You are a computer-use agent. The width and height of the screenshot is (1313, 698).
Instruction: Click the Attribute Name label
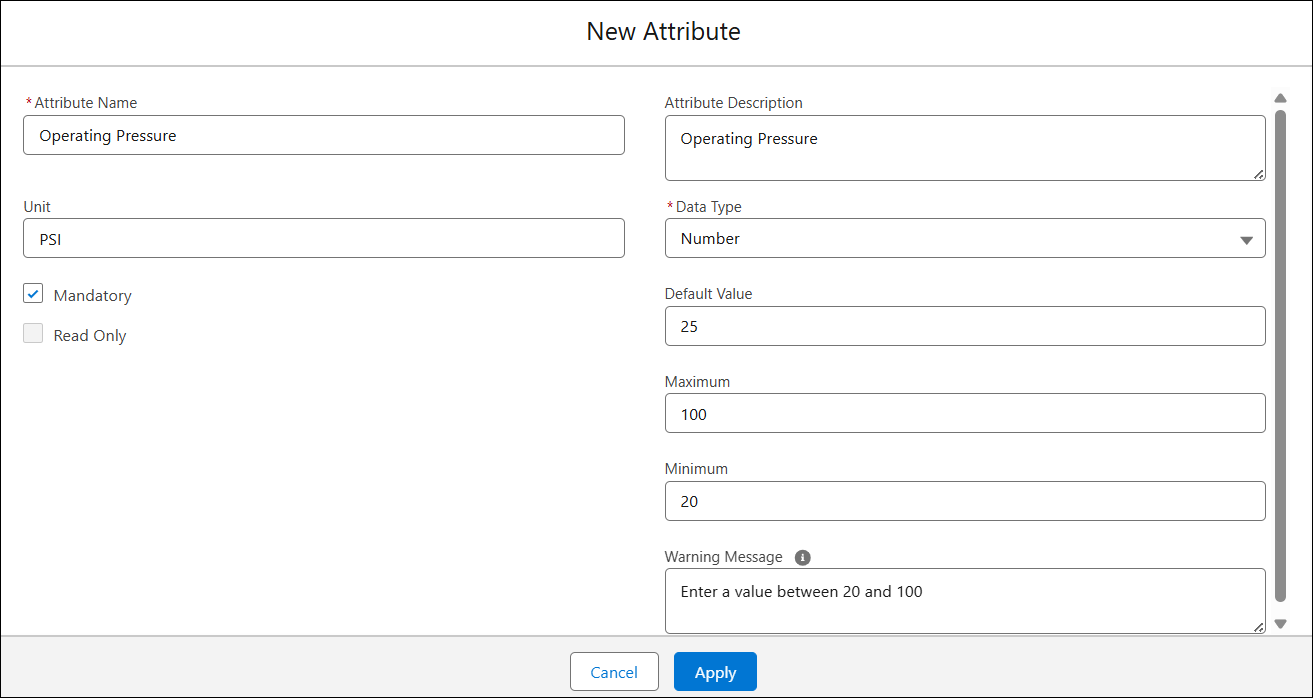[x=86, y=102]
